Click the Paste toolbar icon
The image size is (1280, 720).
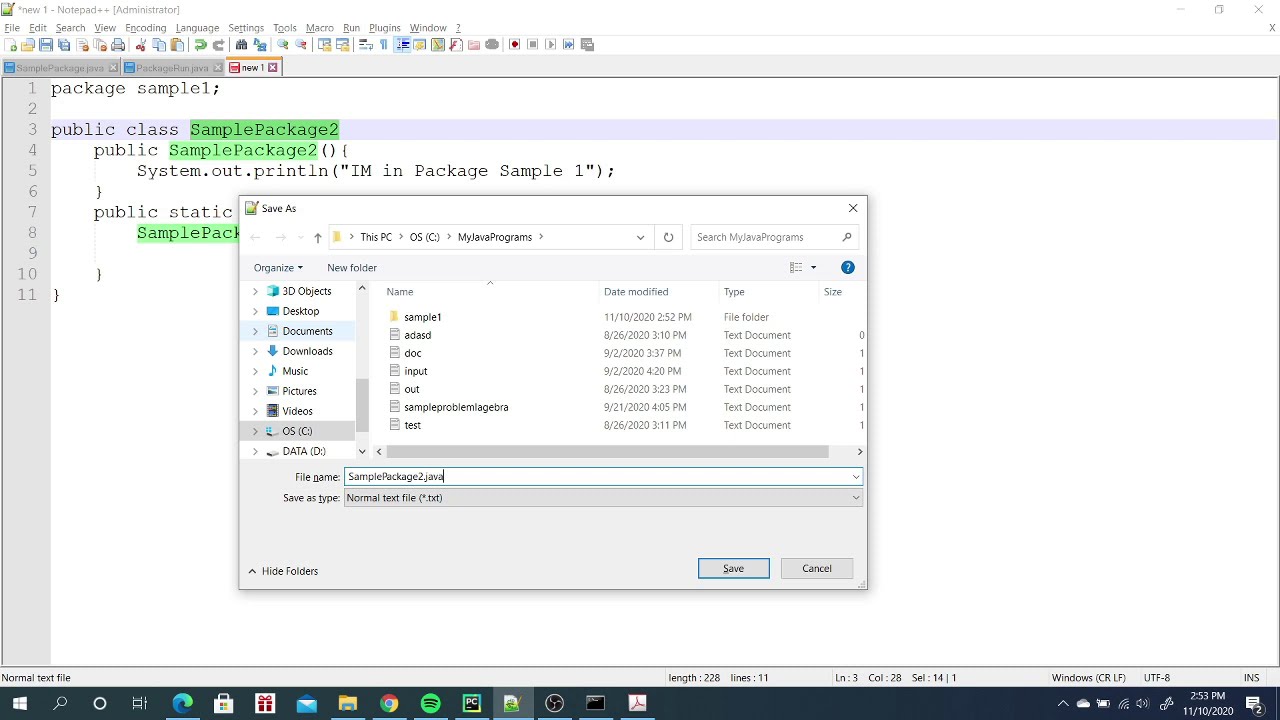point(177,45)
